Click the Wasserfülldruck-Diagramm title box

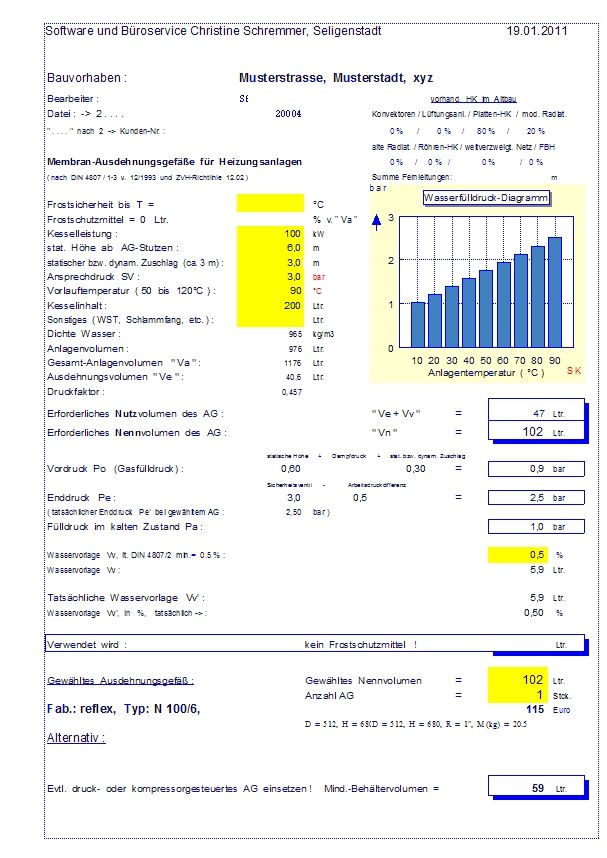coord(486,198)
